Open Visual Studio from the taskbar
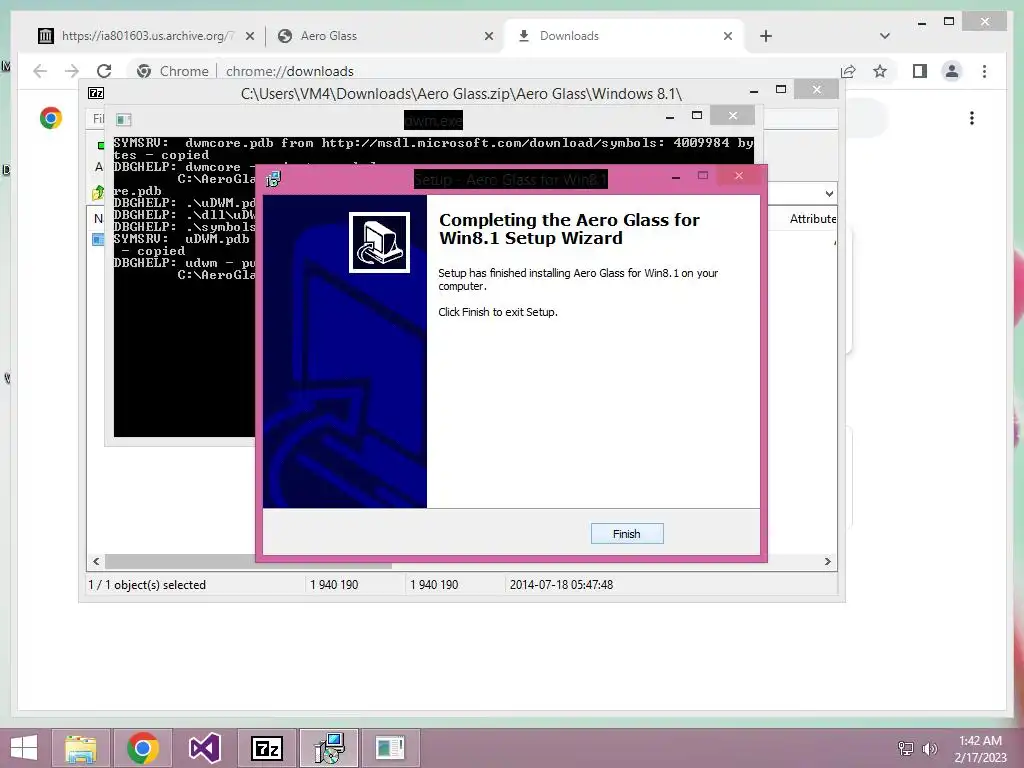Screen dimensions: 1024x768 point(204,748)
